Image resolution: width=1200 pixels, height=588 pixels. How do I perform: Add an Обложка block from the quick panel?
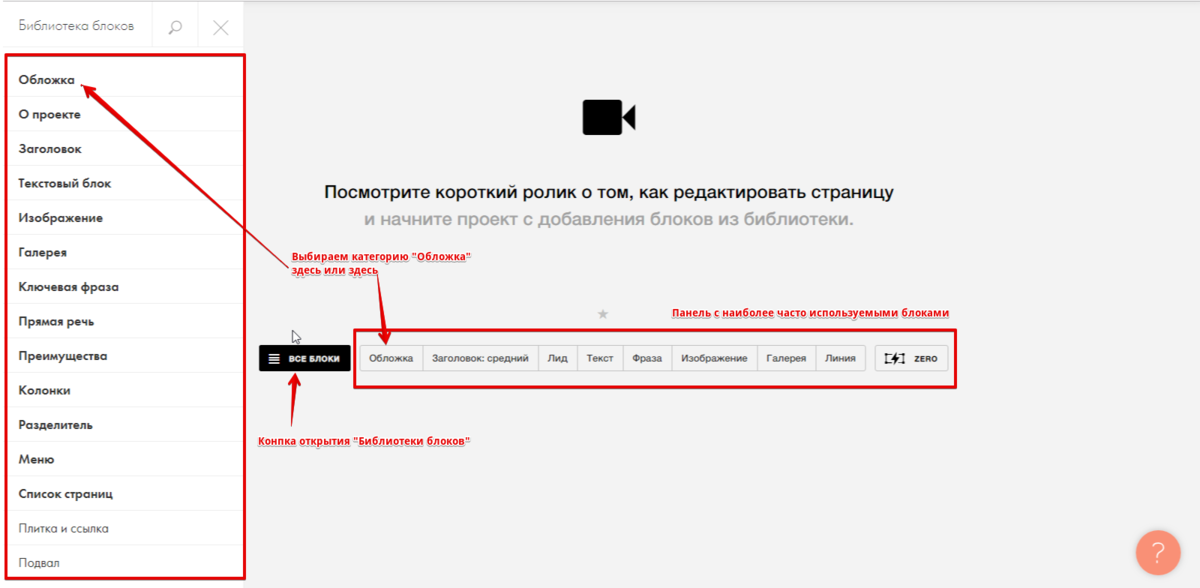[391, 357]
